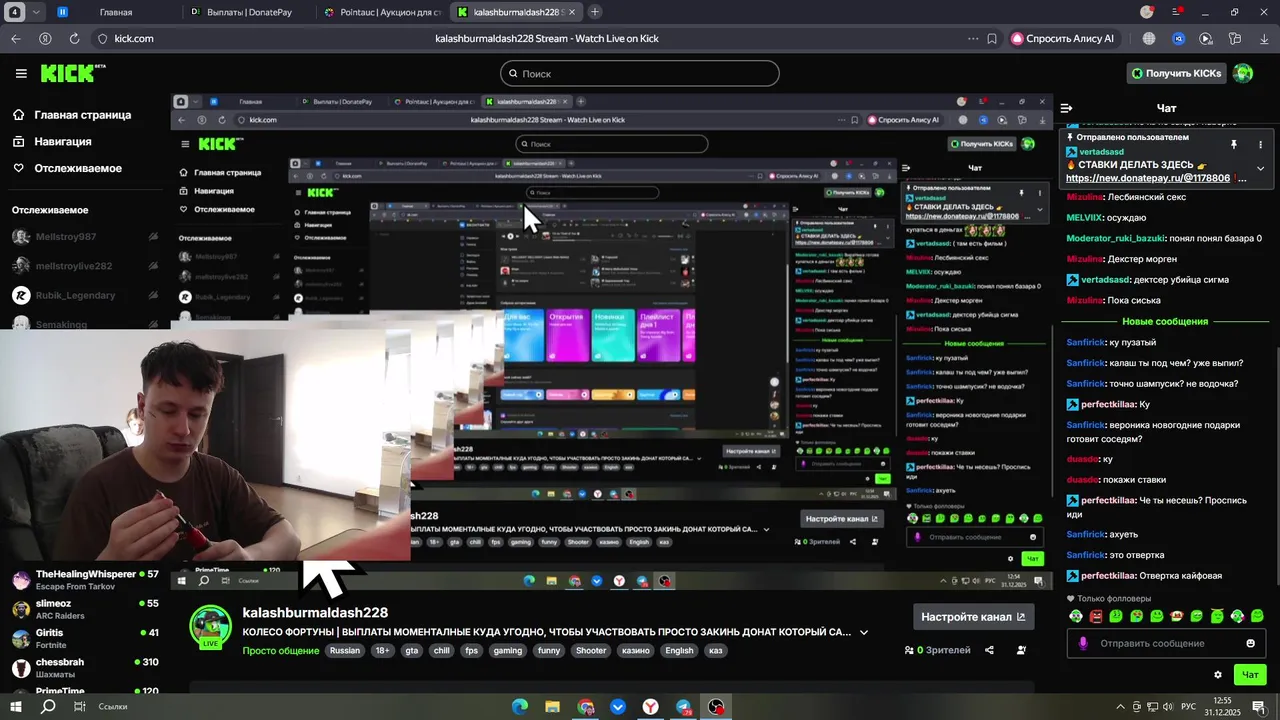The width and height of the screenshot is (1280, 720).
Task: Click Спросить Алису AI button
Action: [1062, 38]
